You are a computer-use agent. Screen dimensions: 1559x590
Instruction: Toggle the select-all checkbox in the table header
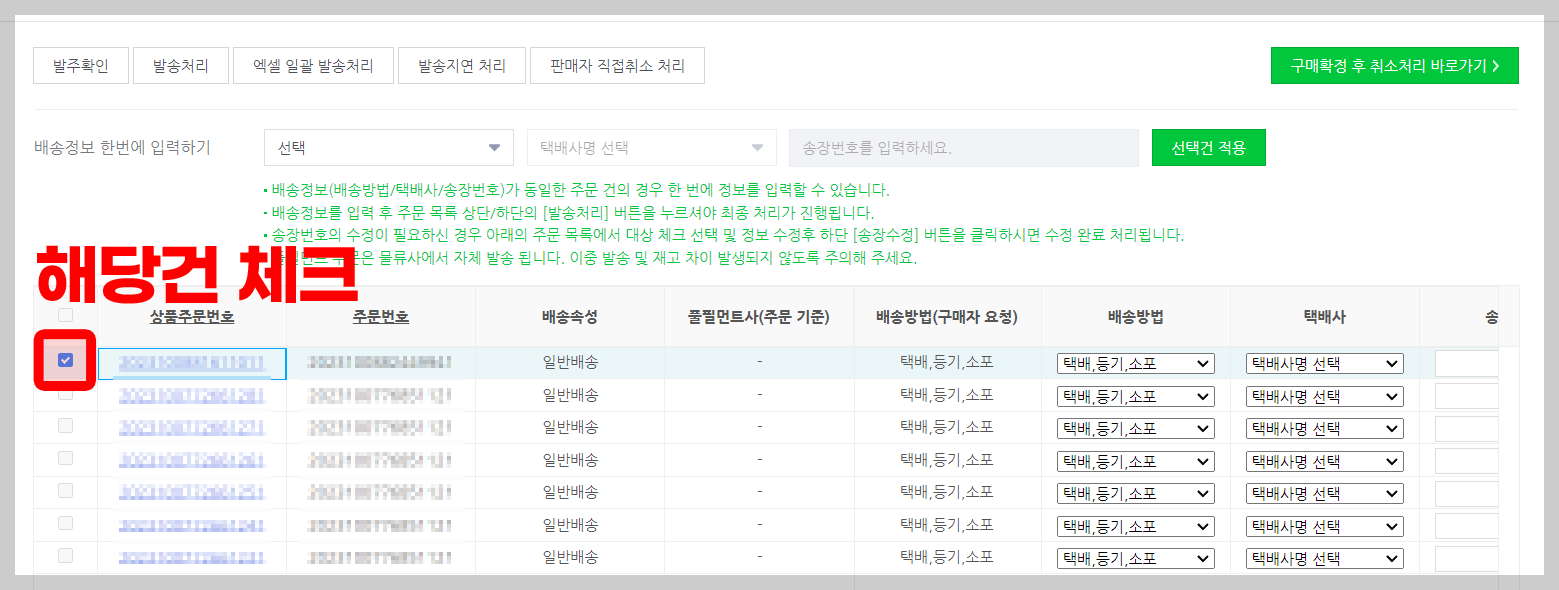pos(65,314)
